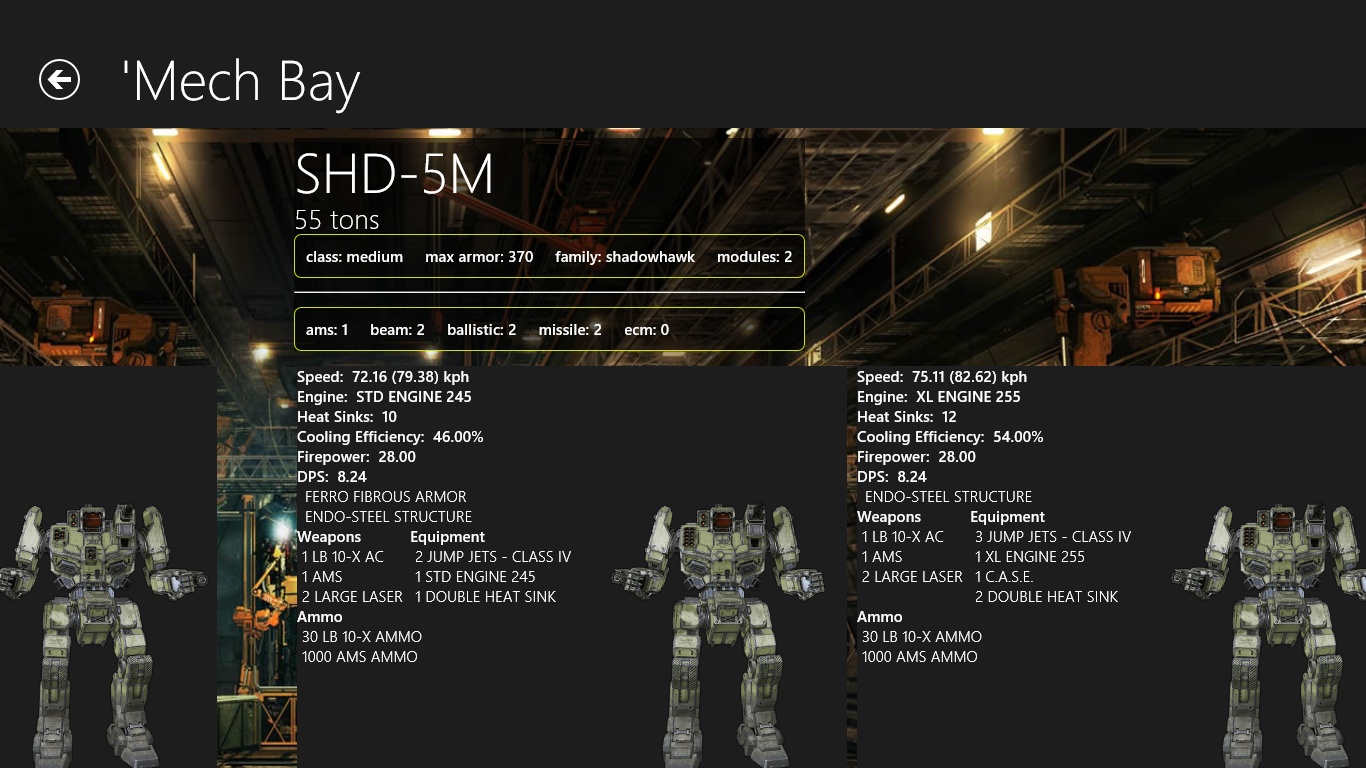Image resolution: width=1366 pixels, height=768 pixels.
Task: Click Cooling Efficiency: 54.00% line
Action: pyautogui.click(x=950, y=437)
